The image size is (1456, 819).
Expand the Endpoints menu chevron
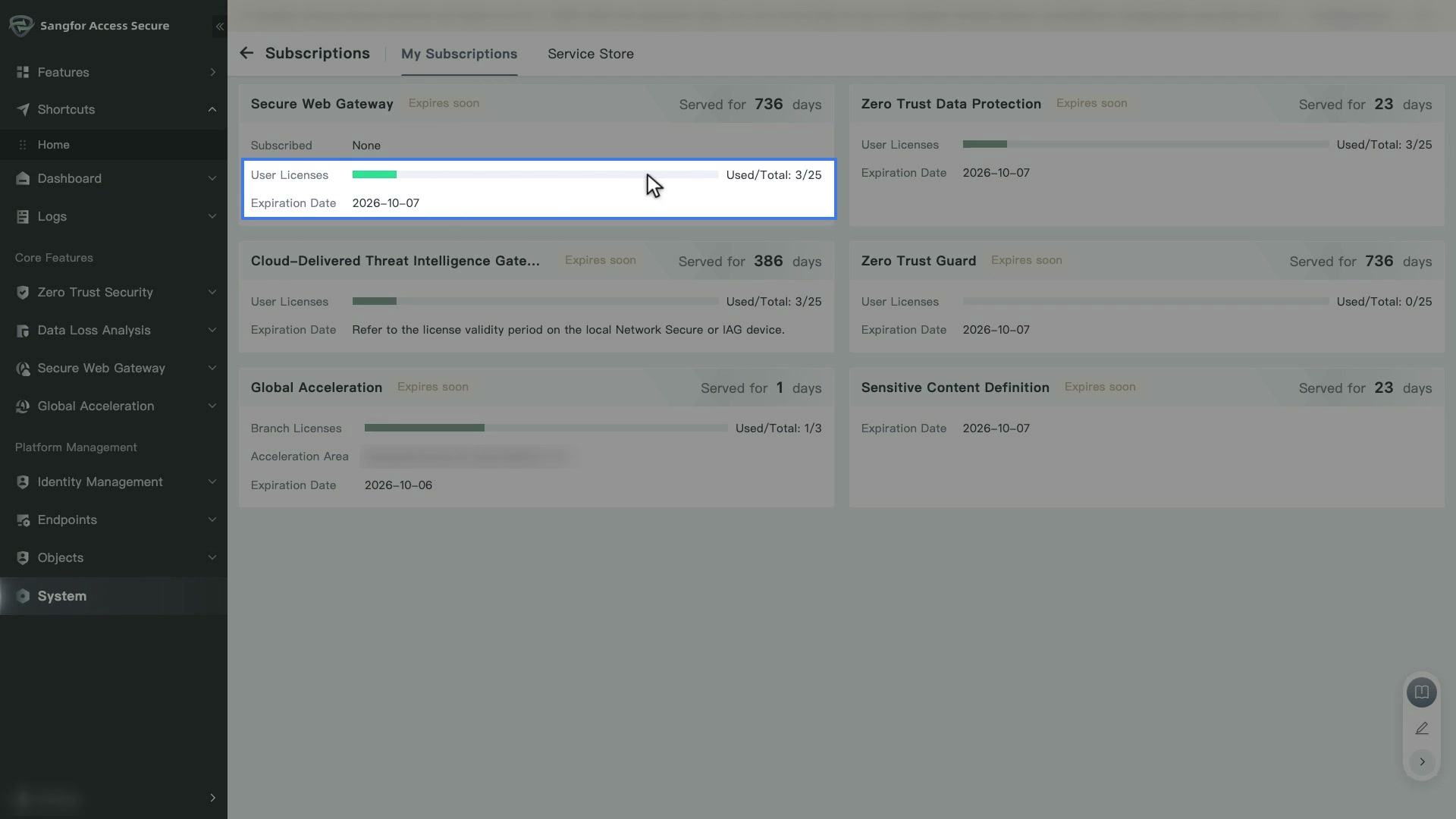(212, 519)
